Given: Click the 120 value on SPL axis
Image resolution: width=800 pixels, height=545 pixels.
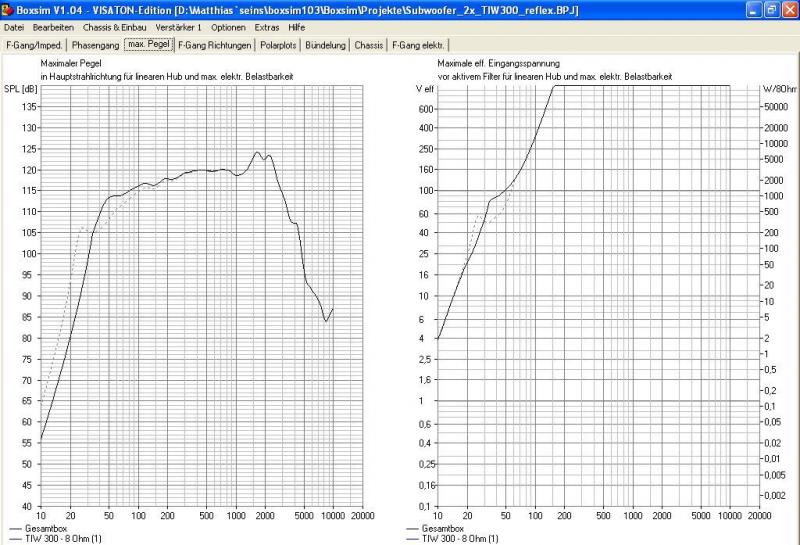Looking at the screenshot, I should click(x=29, y=170).
